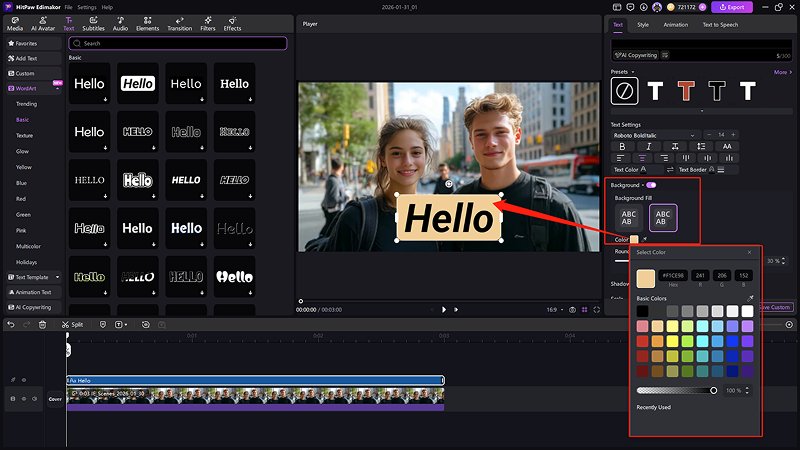The image size is (800, 450).
Task: Decrease font size with minus button
Action: click(x=709, y=135)
